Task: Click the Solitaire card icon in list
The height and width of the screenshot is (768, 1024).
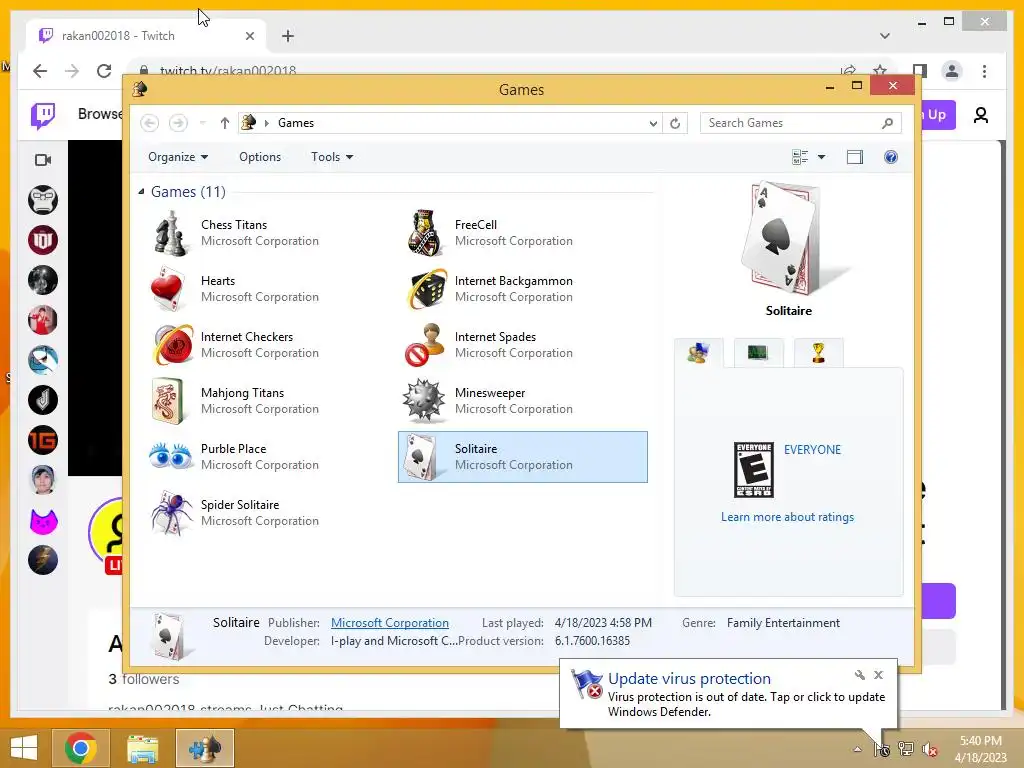Action: 422,457
